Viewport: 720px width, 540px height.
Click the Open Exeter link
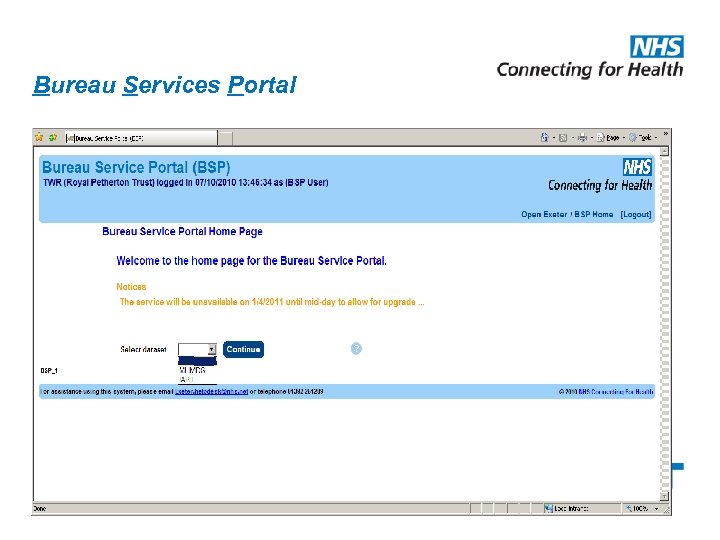pyautogui.click(x=544, y=214)
